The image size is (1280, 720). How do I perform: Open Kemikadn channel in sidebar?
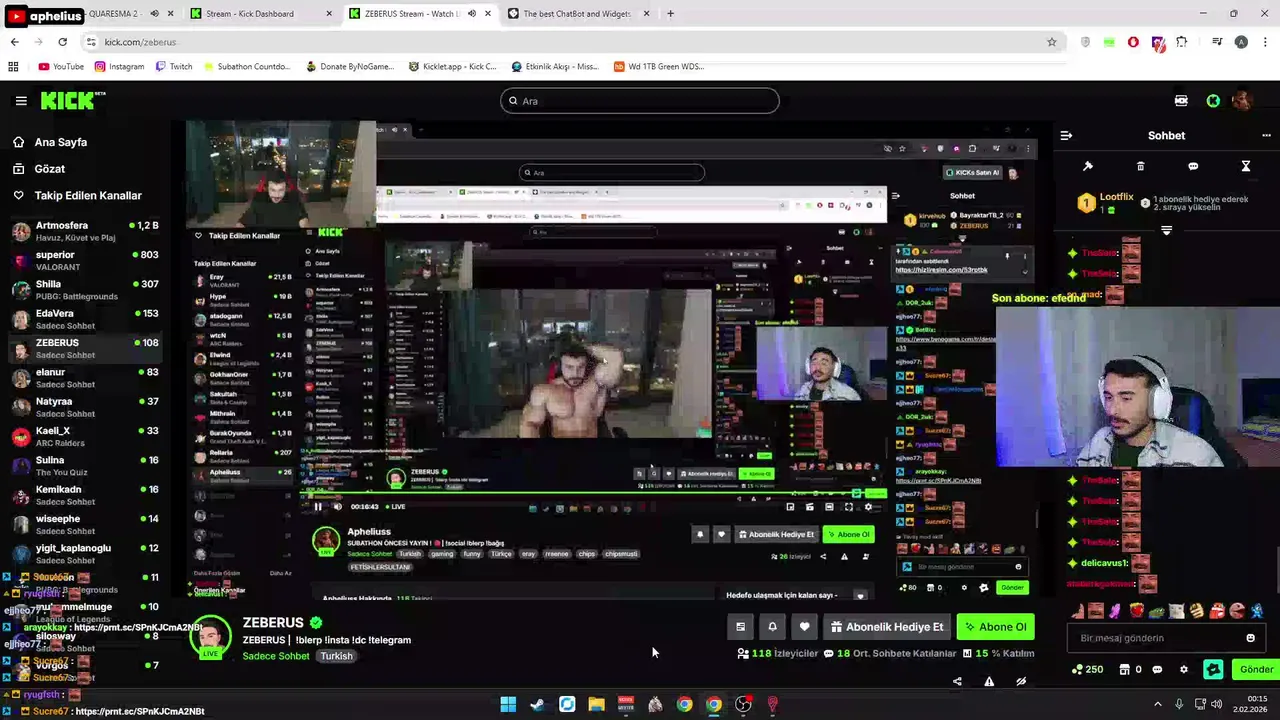[85, 495]
